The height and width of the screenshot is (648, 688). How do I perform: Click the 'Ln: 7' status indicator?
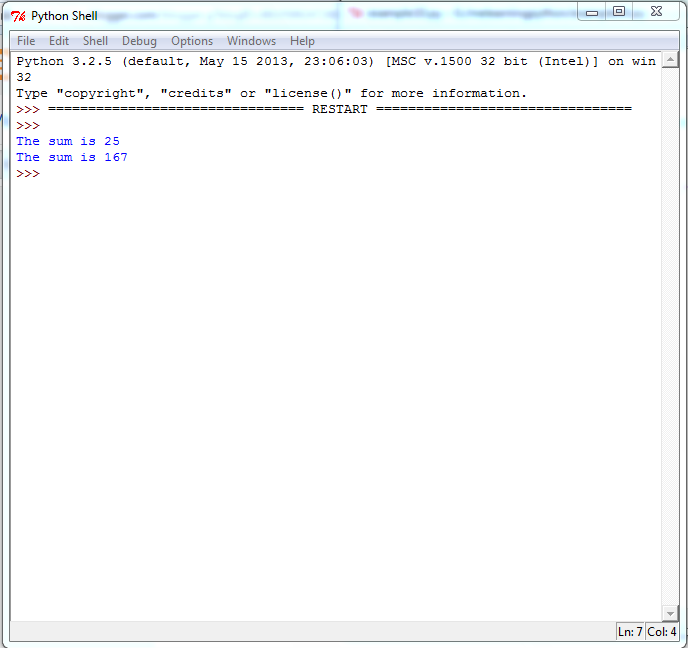coord(630,632)
